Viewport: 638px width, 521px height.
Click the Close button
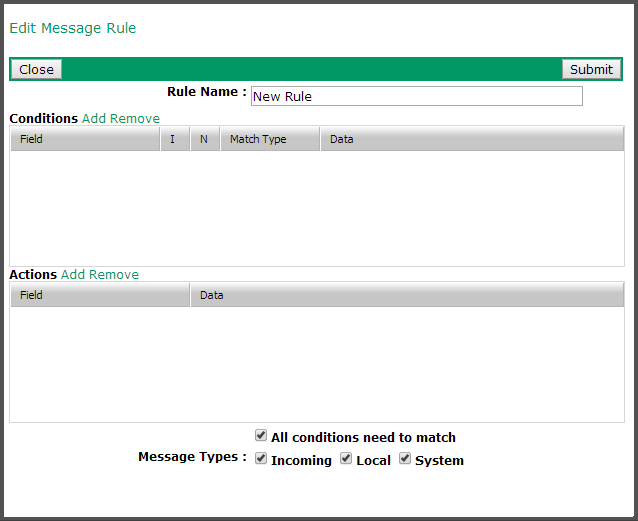[36, 69]
